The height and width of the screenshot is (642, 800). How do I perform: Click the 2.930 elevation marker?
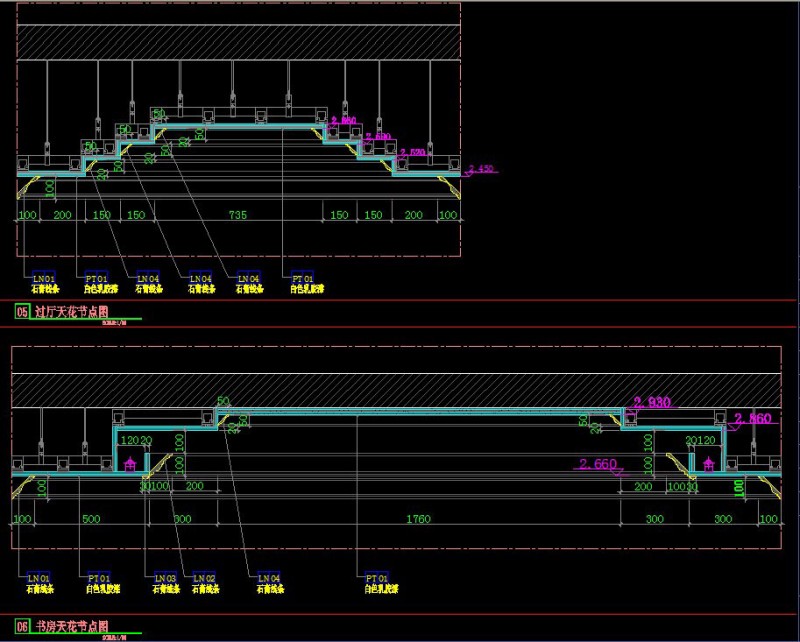click(652, 402)
